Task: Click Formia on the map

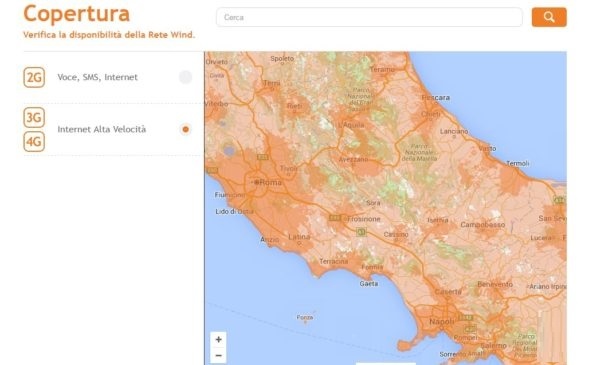Action: pyautogui.click(x=372, y=267)
